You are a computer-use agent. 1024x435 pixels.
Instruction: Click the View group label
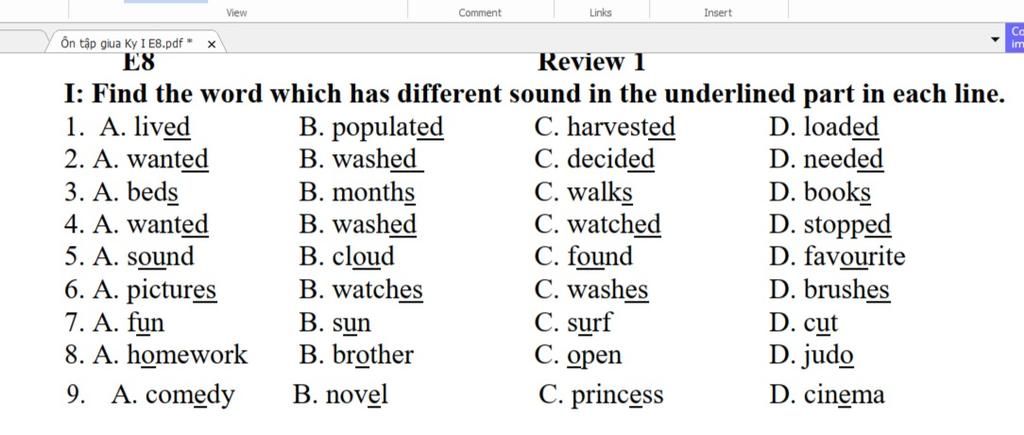(237, 13)
